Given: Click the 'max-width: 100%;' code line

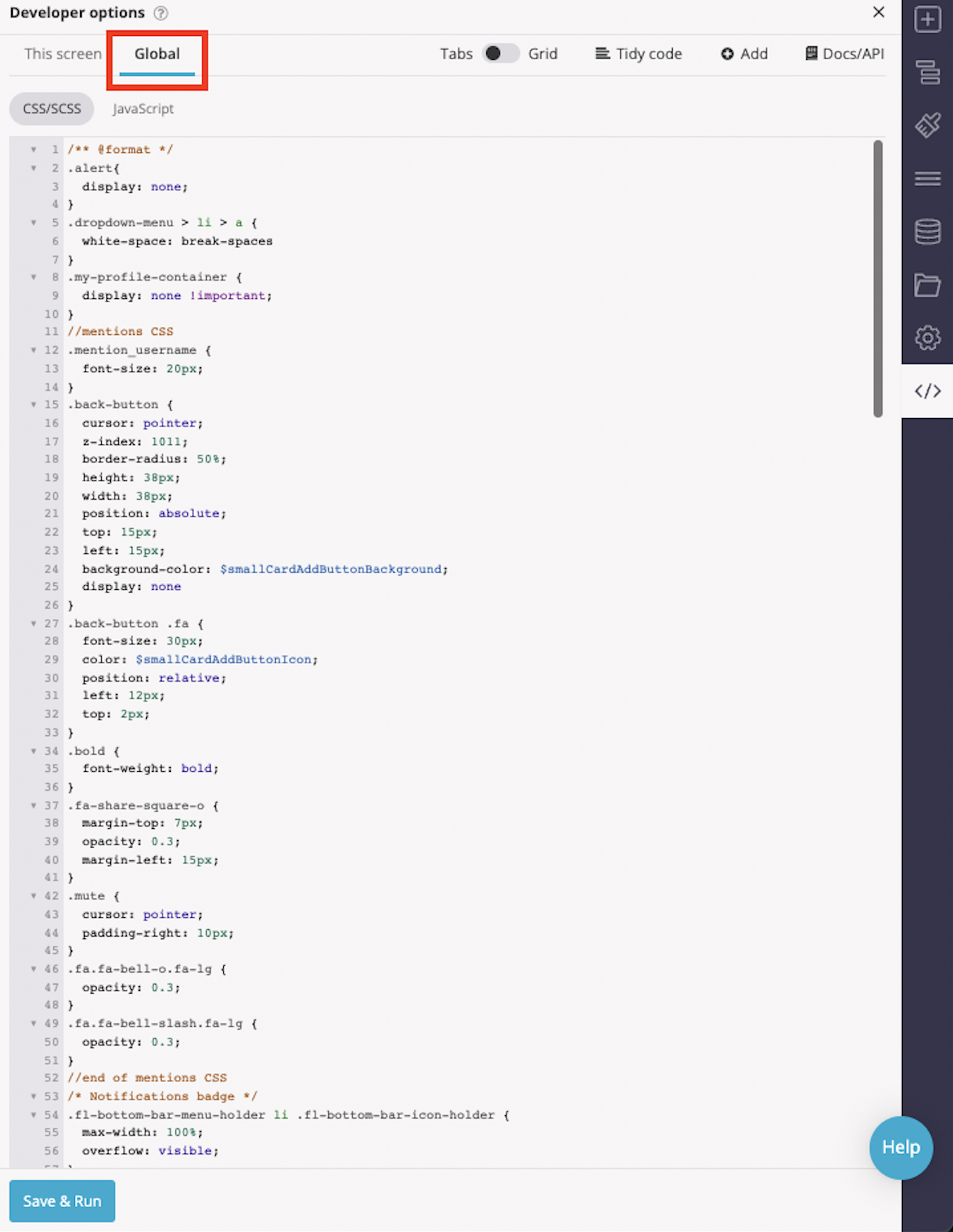Looking at the screenshot, I should click(142, 1132).
